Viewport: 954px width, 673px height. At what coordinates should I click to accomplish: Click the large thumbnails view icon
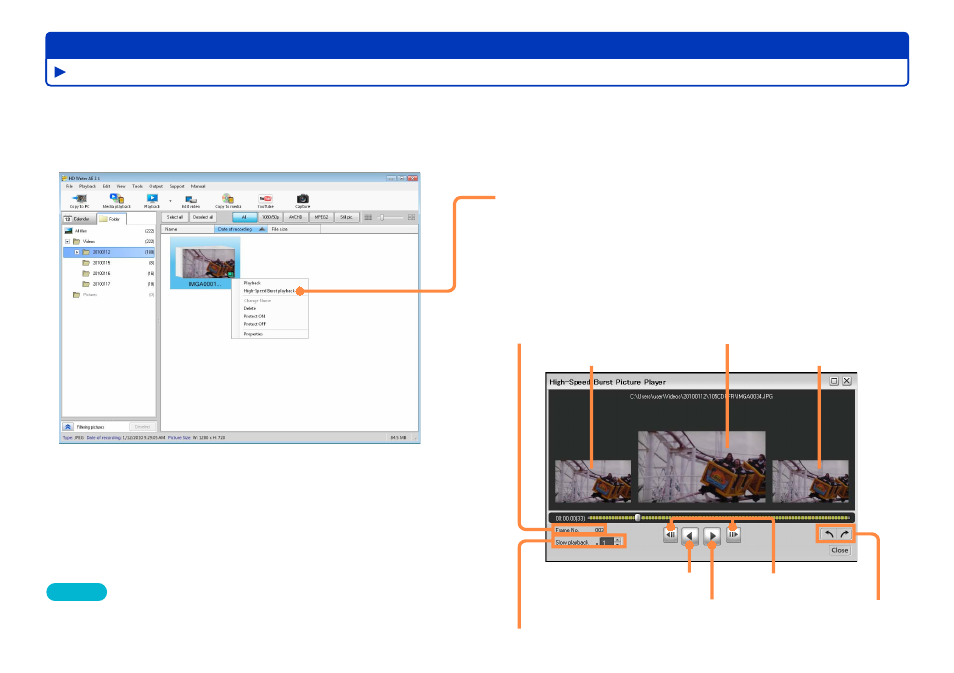pos(412,217)
